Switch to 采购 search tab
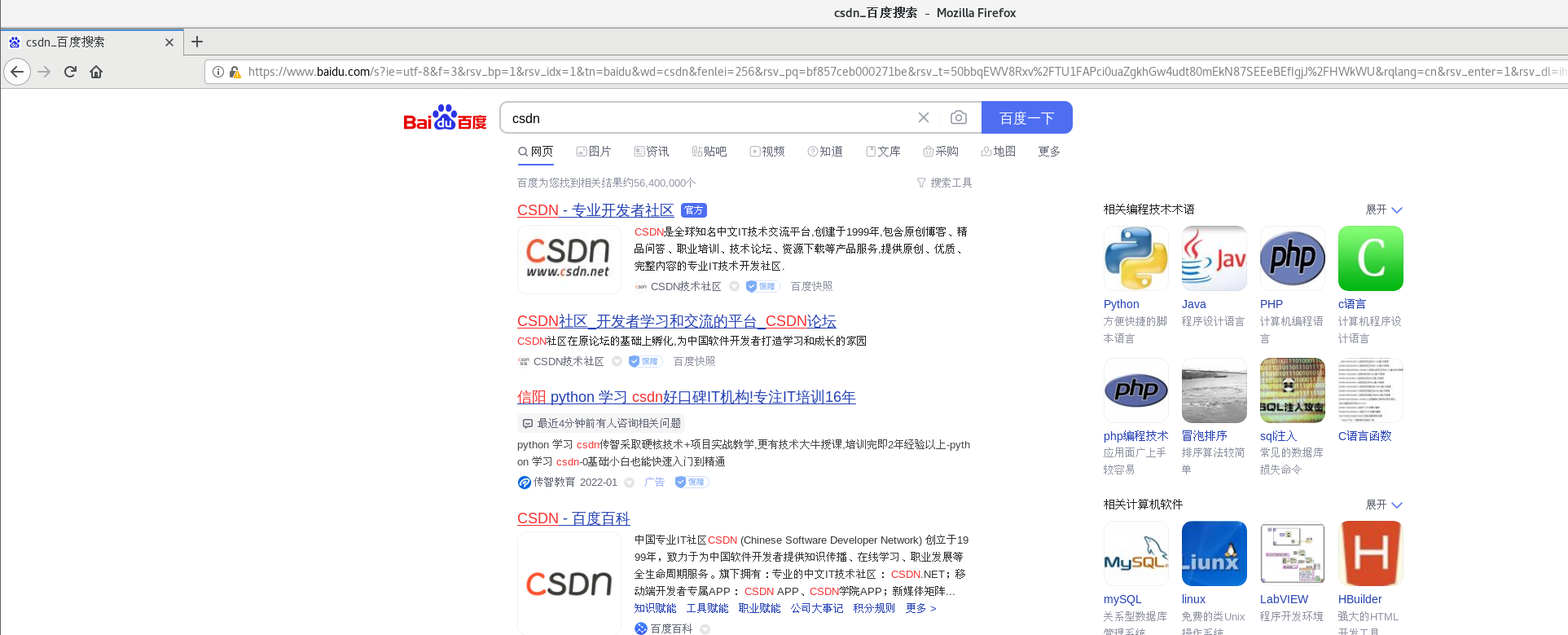 tap(941, 152)
